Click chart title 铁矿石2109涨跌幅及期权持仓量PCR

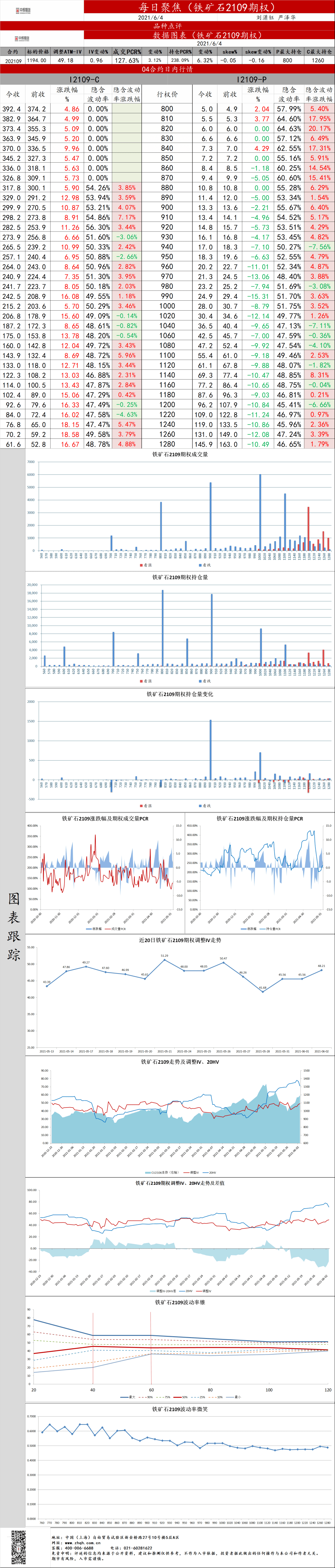point(260,819)
